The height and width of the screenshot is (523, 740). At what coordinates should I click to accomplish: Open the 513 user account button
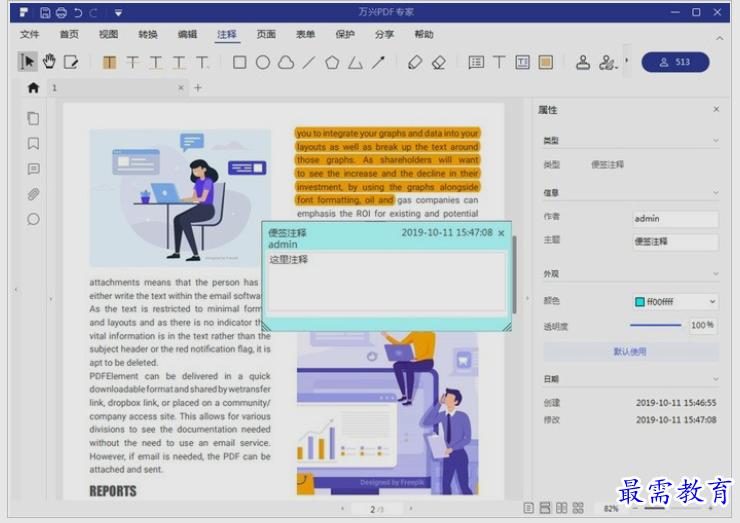(x=675, y=62)
